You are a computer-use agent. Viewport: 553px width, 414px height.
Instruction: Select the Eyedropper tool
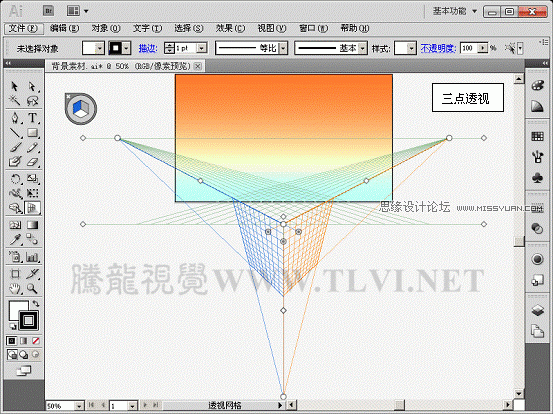pos(14,240)
